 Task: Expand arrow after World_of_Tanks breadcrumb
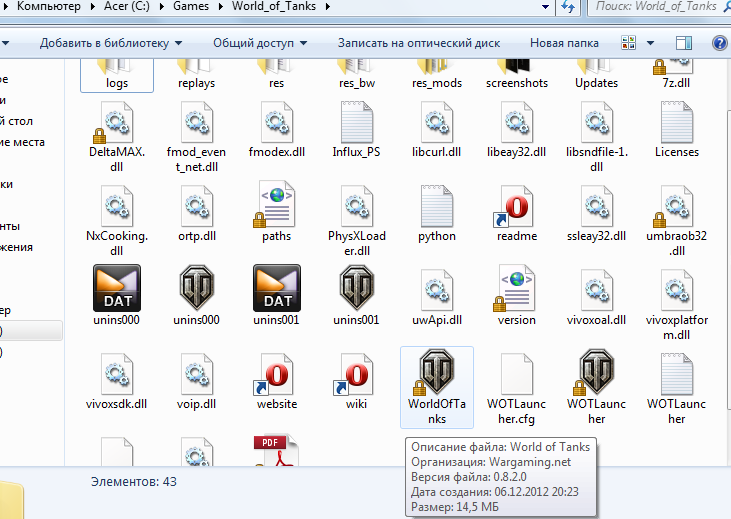328,7
